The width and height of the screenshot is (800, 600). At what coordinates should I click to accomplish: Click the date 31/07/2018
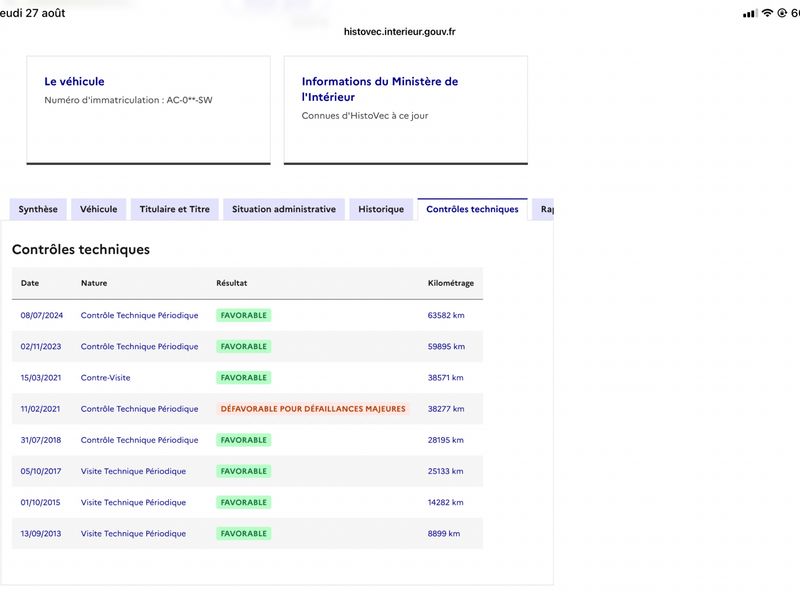(41, 440)
